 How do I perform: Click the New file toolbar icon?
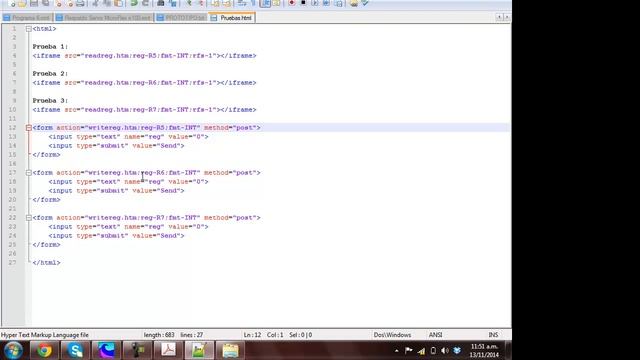click(12, 3)
